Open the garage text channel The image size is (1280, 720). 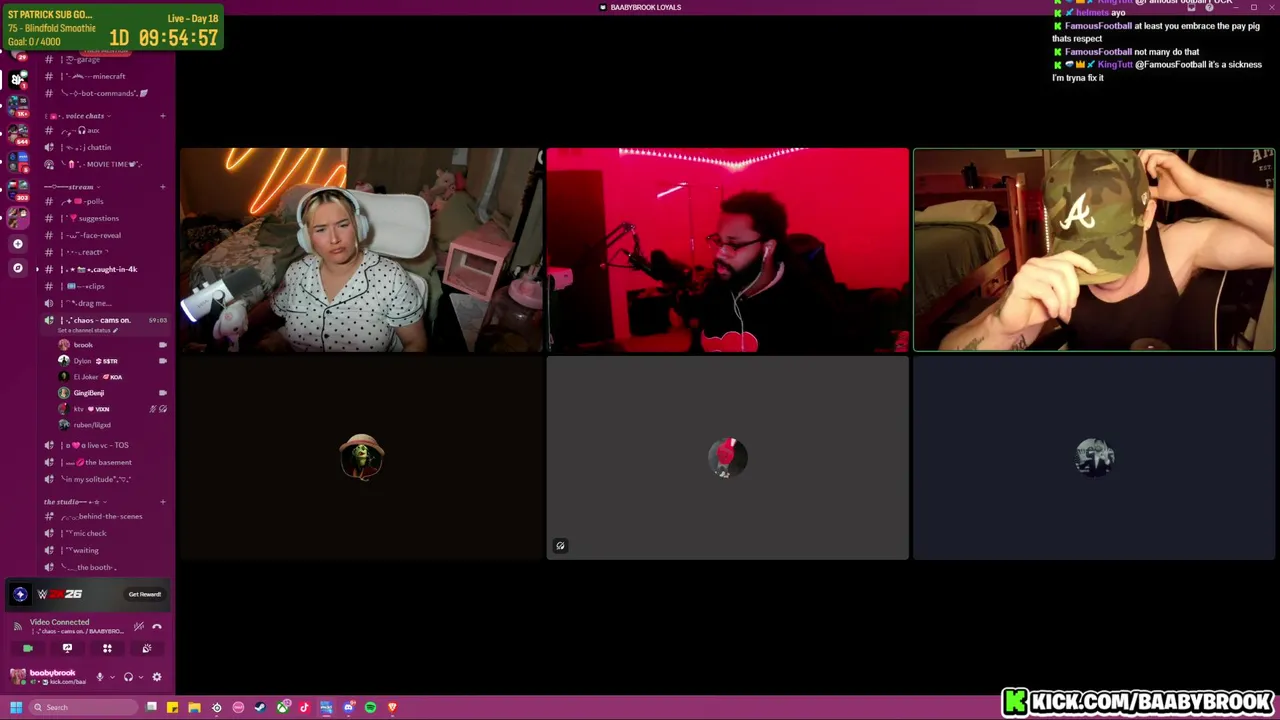[x=105, y=60]
